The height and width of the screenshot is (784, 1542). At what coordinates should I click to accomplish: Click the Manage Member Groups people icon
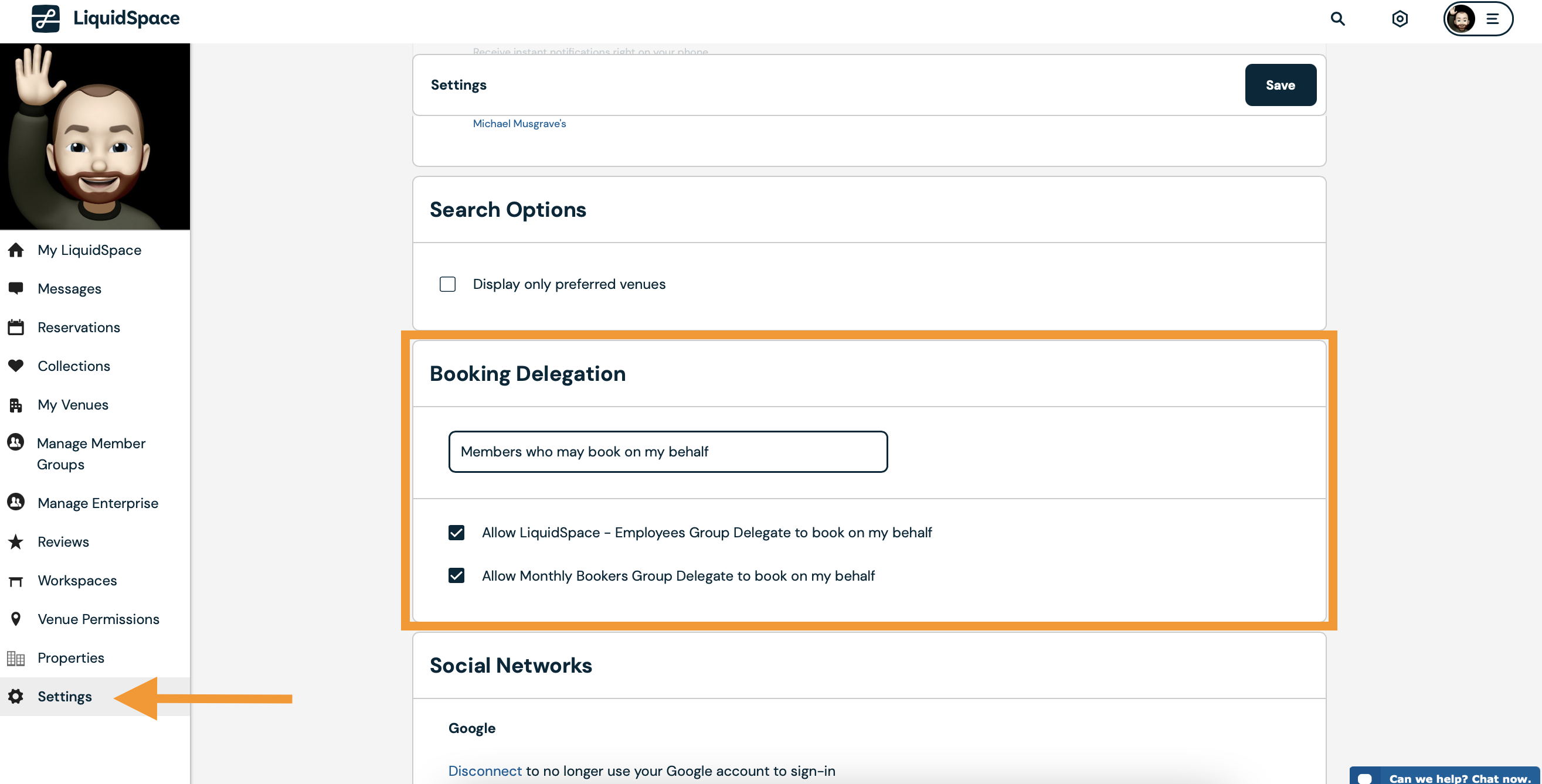point(16,442)
